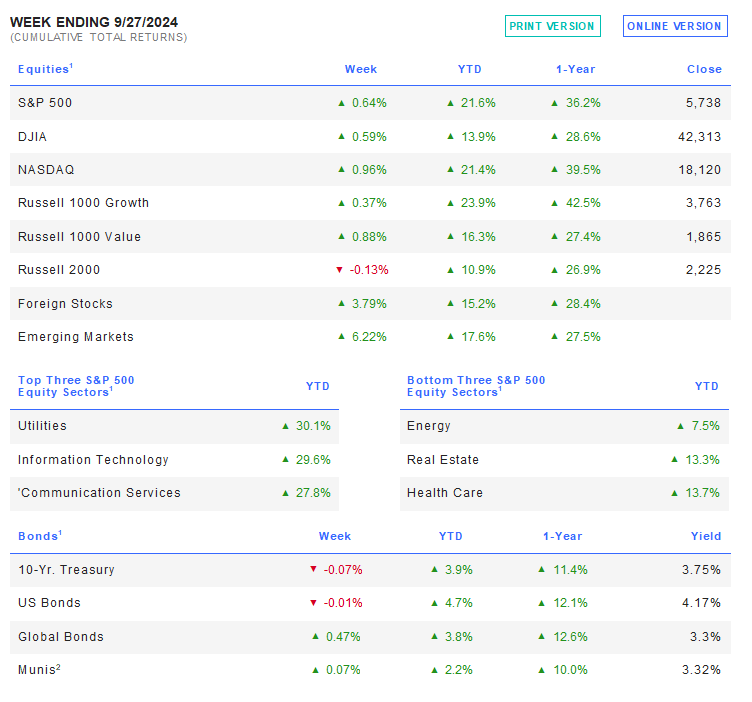Click the Bottom Three S&P 500 Equity Sectors heading
Viewport: 752px width, 702px height.
476,386
